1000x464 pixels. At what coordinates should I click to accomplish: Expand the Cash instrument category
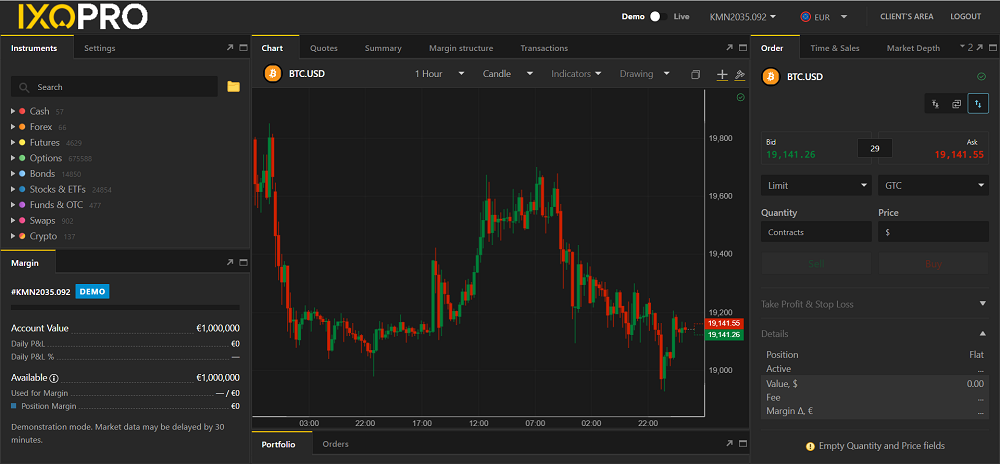tap(13, 112)
